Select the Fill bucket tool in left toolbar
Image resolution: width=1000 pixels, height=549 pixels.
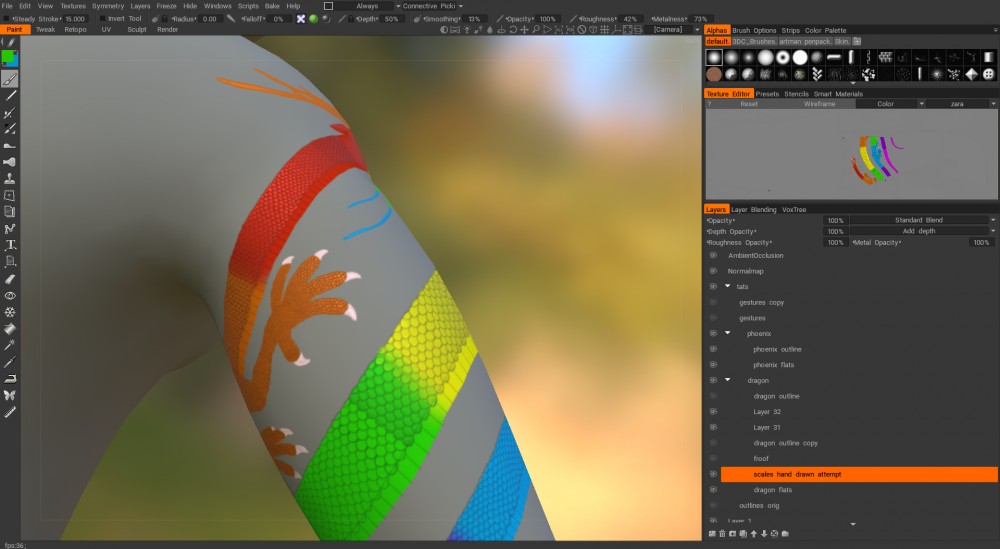tap(10, 329)
